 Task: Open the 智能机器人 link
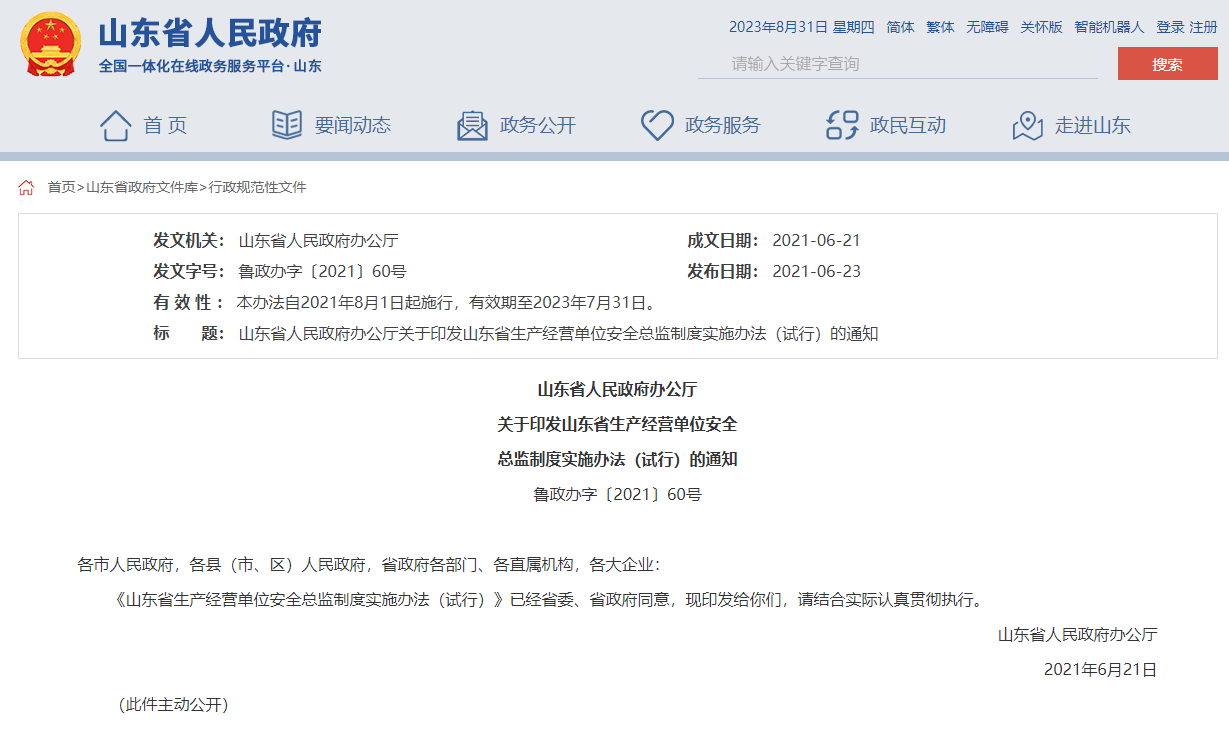click(x=1109, y=27)
